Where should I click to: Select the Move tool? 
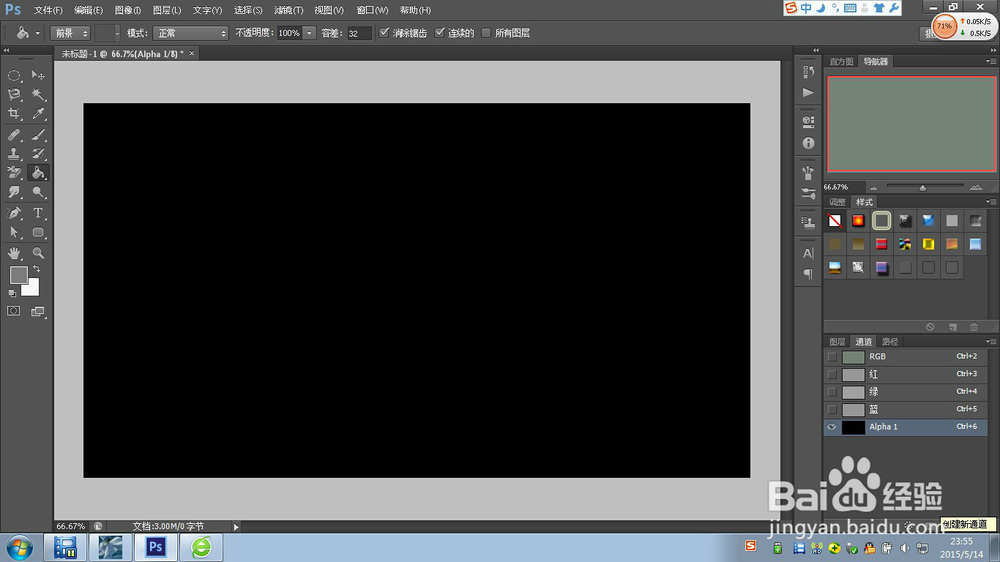(x=38, y=75)
